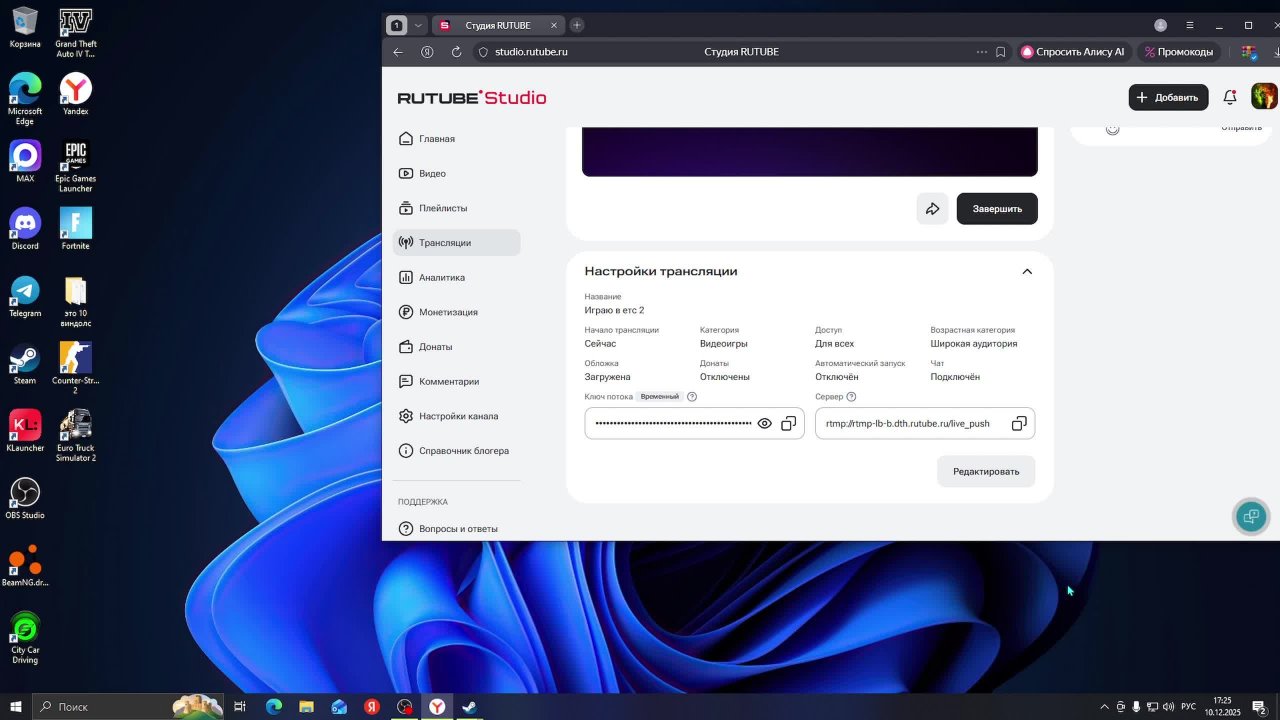
Task: Click Спросить Алису AI button
Action: tap(1073, 52)
